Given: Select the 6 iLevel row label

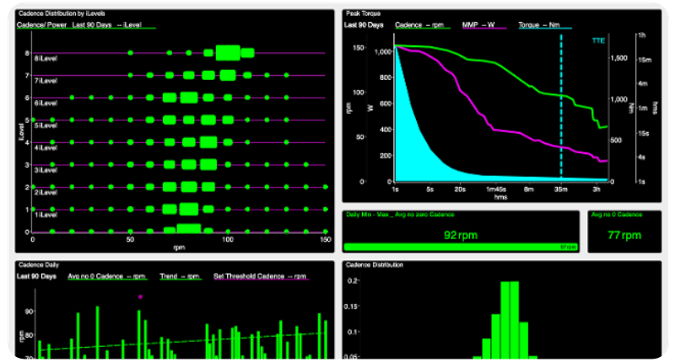Looking at the screenshot, I should (46, 103).
